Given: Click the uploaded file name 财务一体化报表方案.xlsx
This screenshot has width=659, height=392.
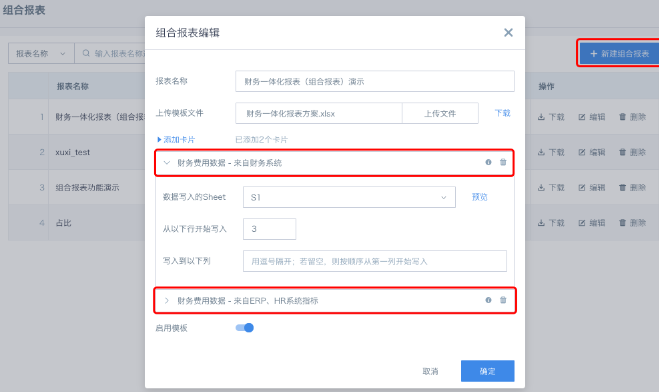Looking at the screenshot, I should [290, 113].
